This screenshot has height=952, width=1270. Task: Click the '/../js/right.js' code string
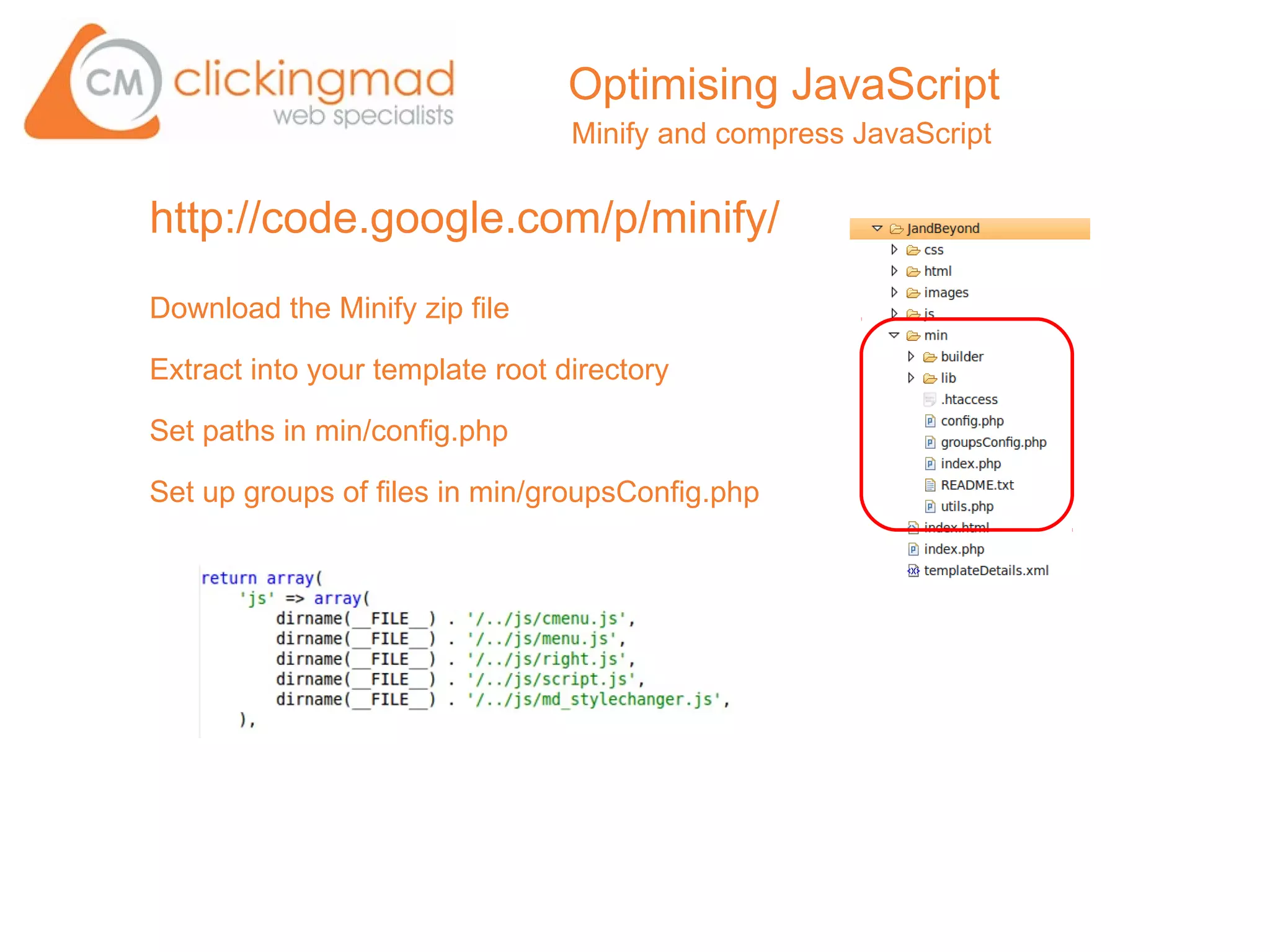pos(547,659)
